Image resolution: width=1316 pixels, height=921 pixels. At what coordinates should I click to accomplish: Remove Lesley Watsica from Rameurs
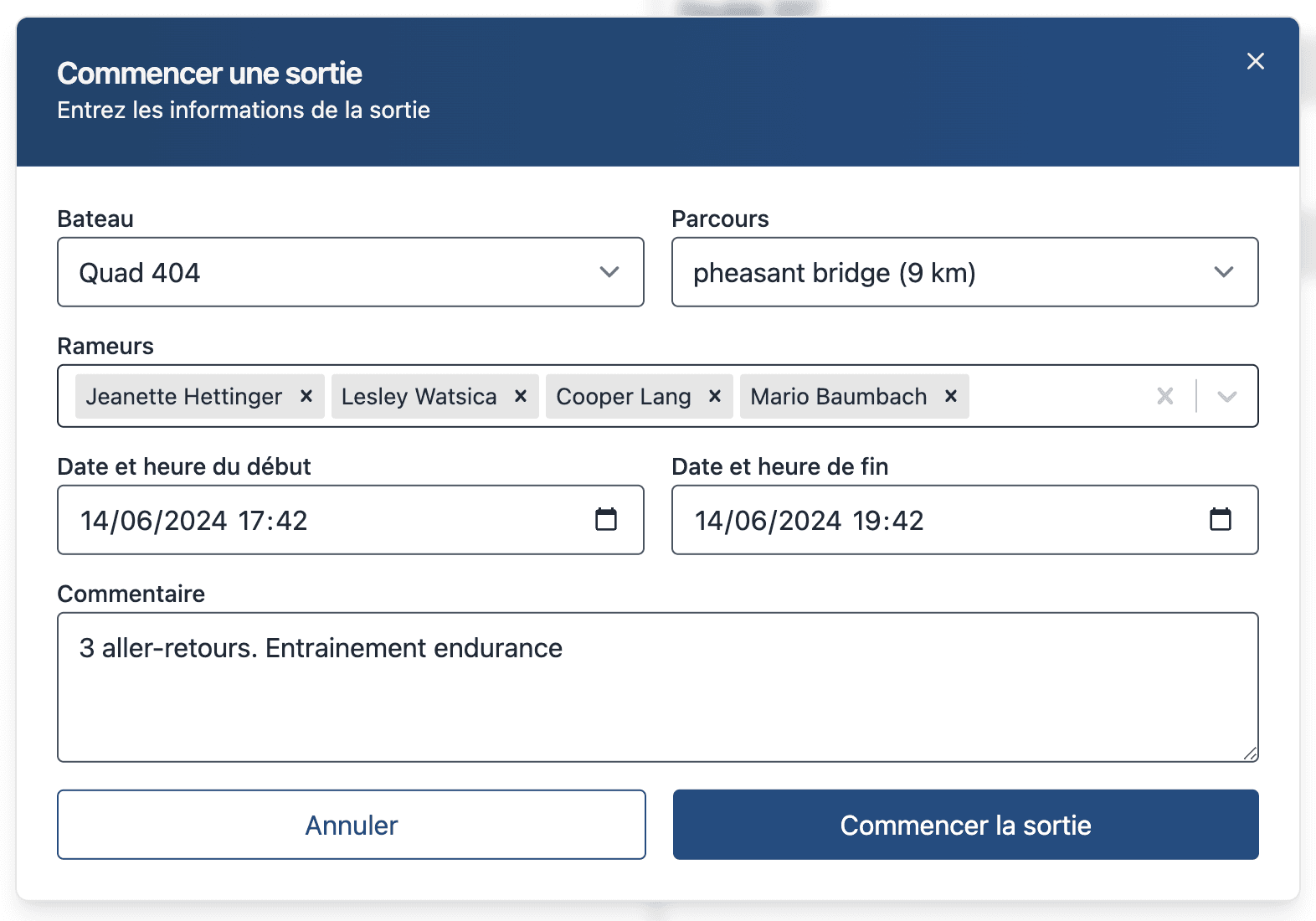click(521, 396)
